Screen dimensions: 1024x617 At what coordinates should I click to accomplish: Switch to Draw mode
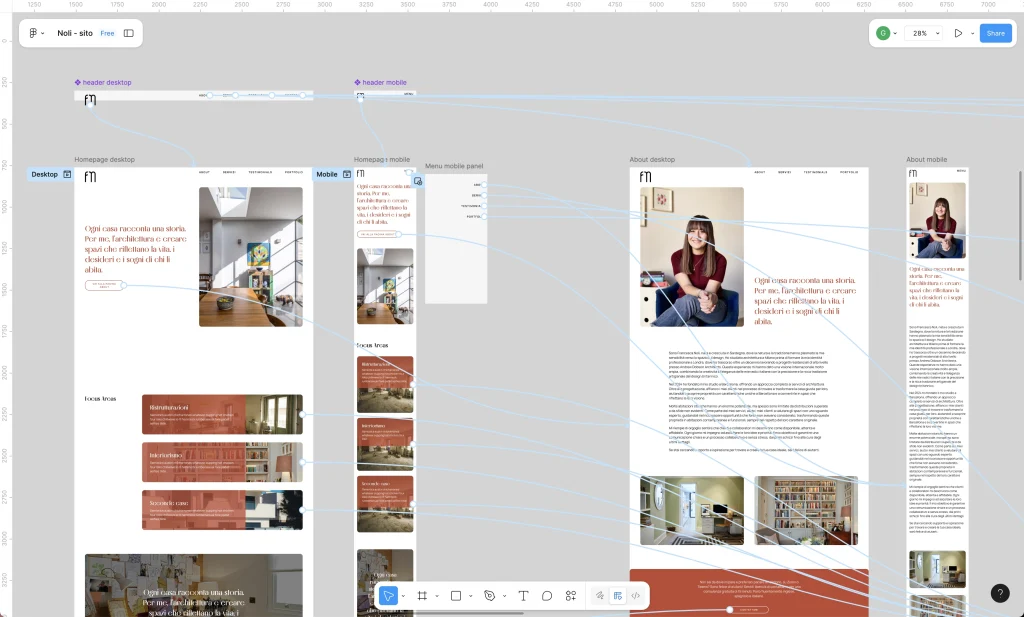pyautogui.click(x=600, y=596)
